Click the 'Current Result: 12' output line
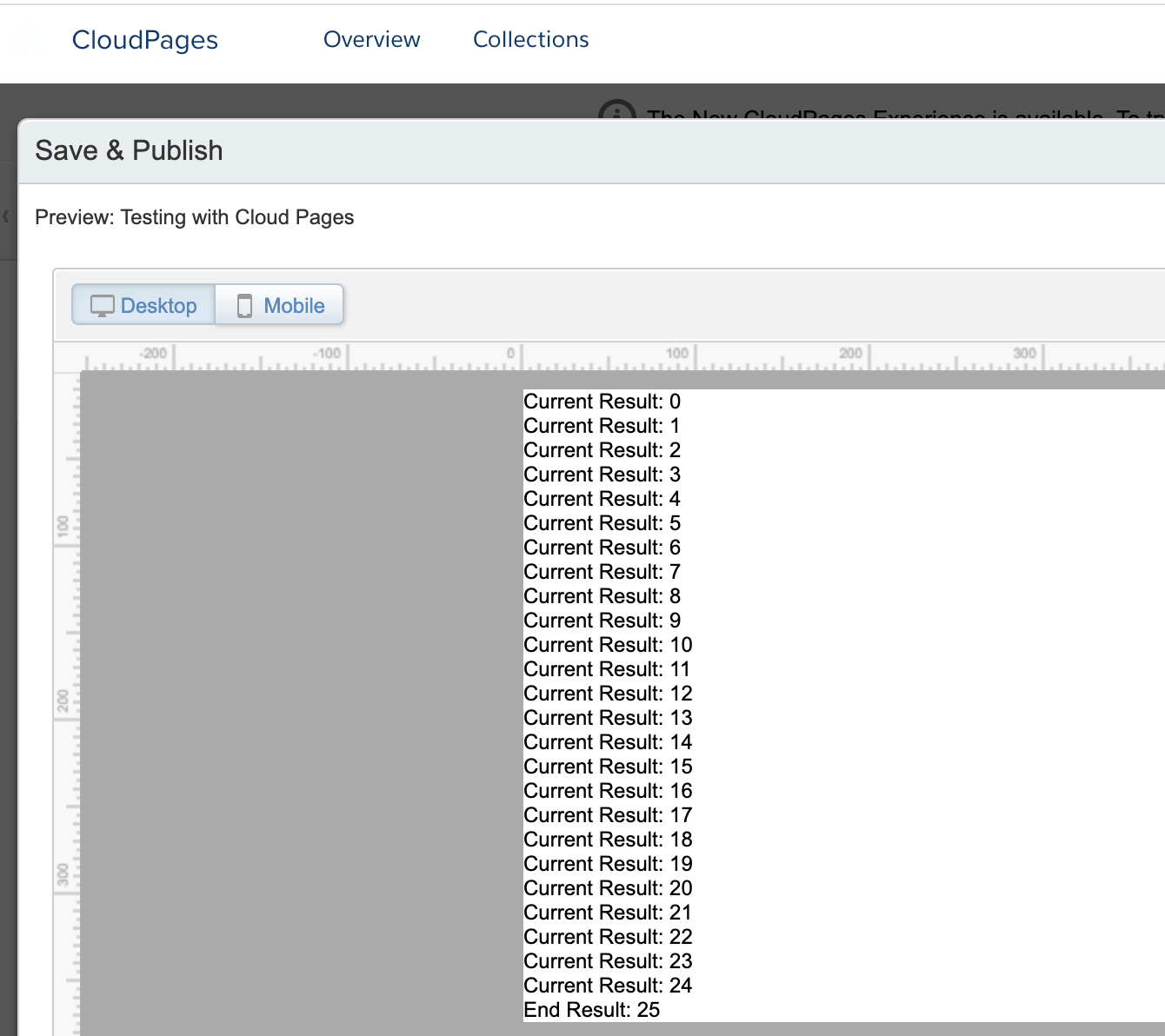The width and height of the screenshot is (1165, 1036). pyautogui.click(x=608, y=694)
